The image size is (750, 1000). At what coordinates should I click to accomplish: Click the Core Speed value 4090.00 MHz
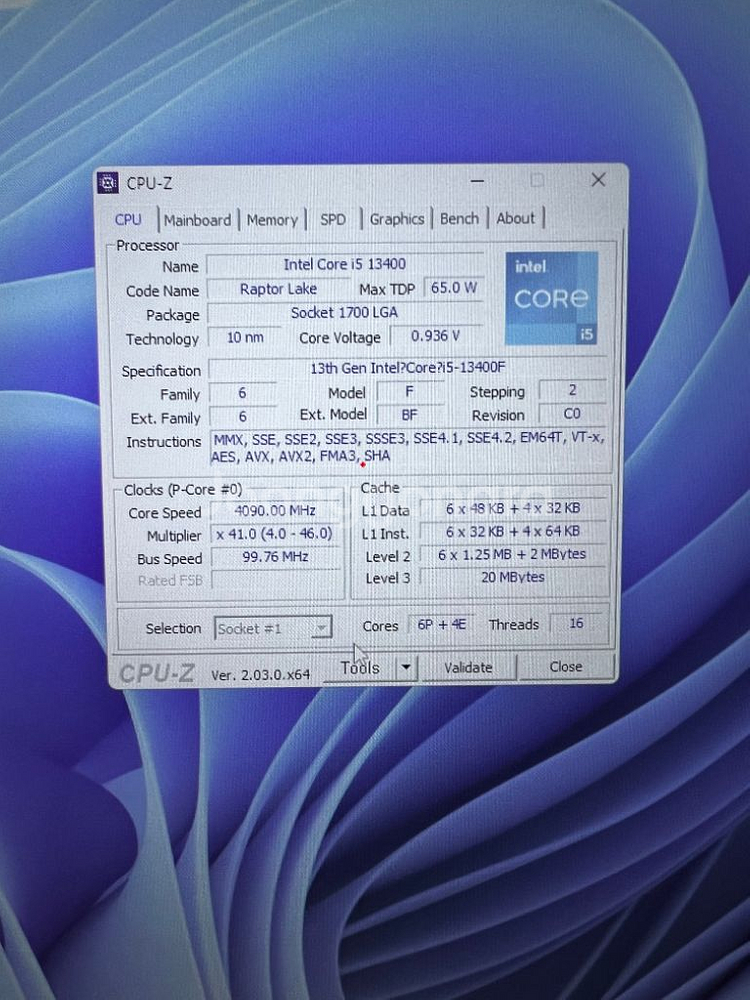click(x=275, y=511)
